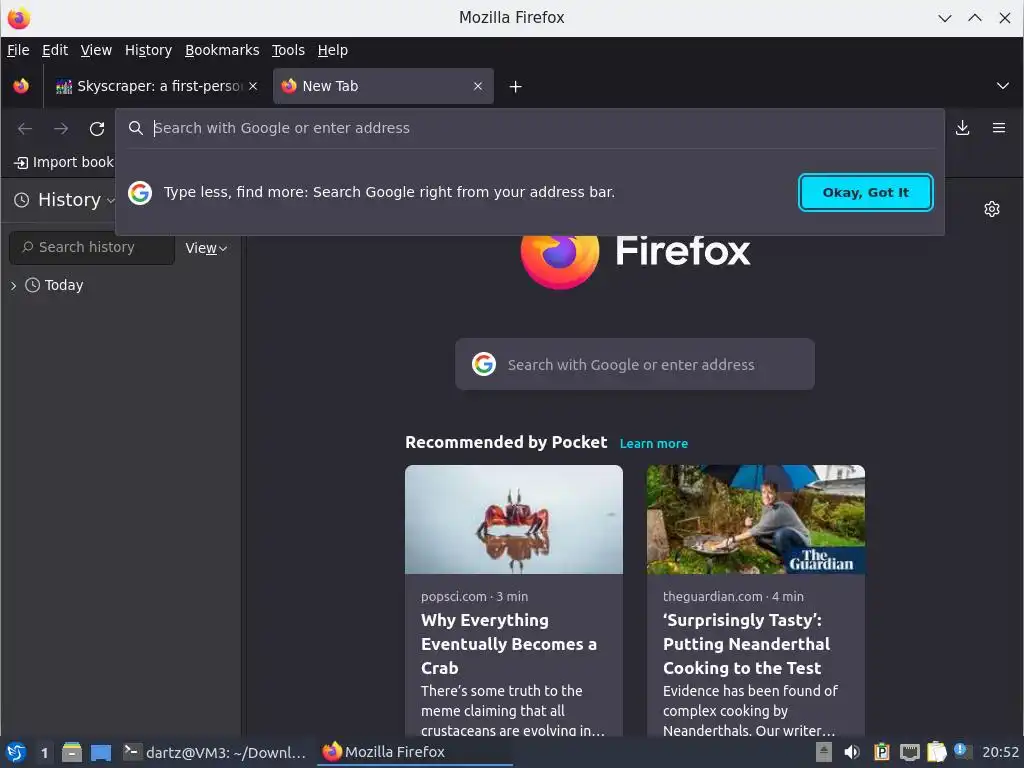Open a new tab with plus button
This screenshot has height=768, width=1024.
pyautogui.click(x=515, y=86)
